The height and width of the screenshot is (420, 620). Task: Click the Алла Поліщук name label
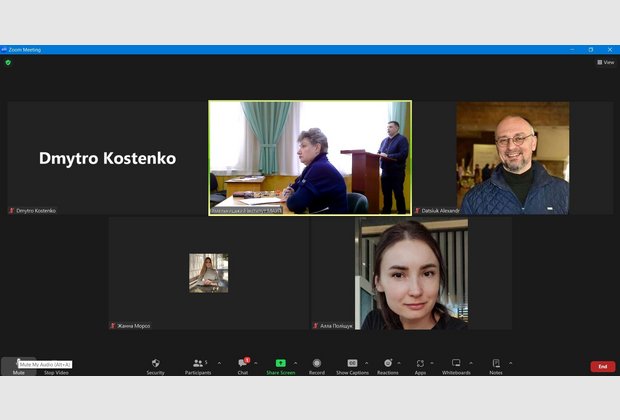336,326
